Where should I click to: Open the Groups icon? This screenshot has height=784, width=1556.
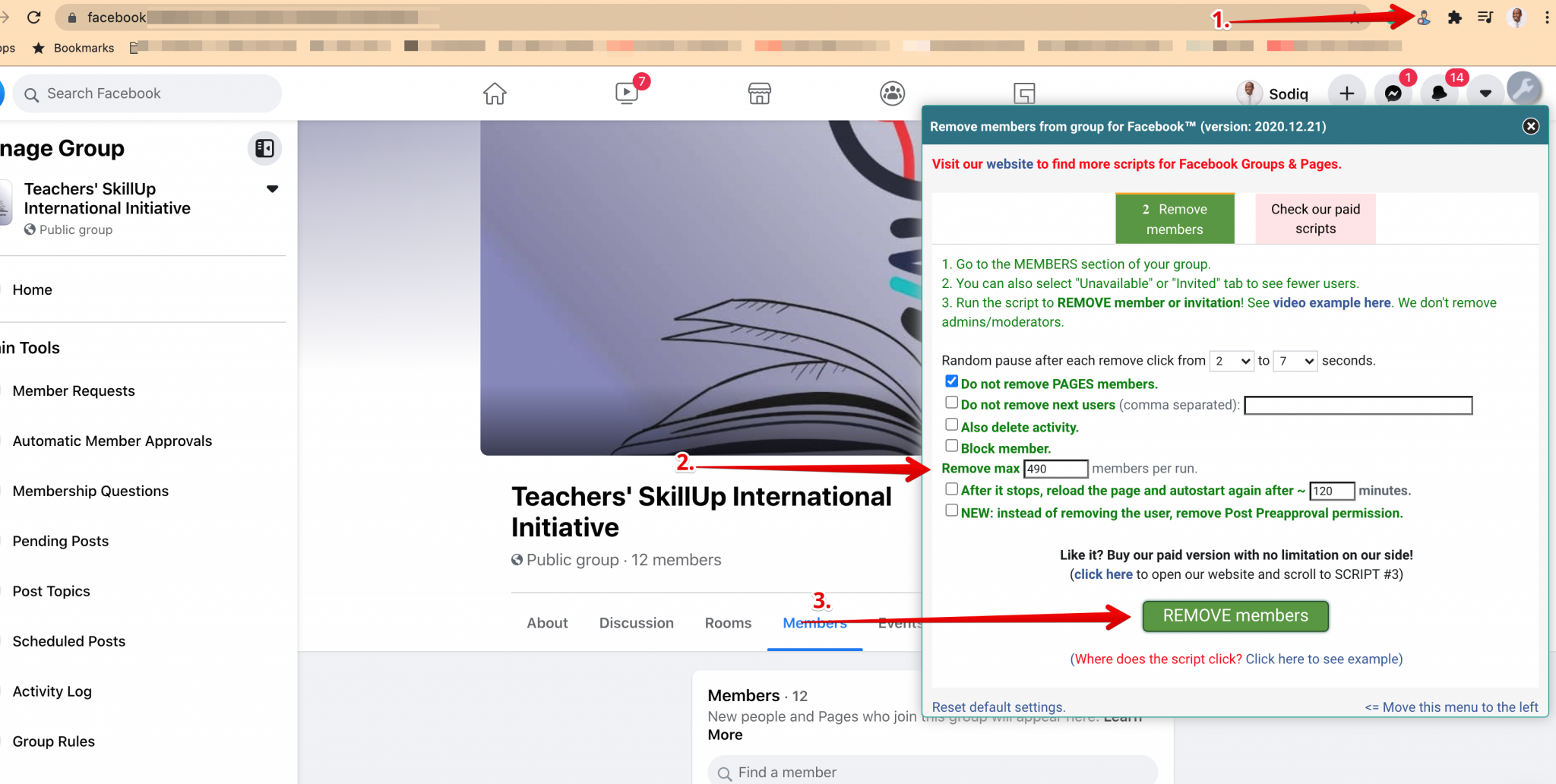pyautogui.click(x=892, y=93)
